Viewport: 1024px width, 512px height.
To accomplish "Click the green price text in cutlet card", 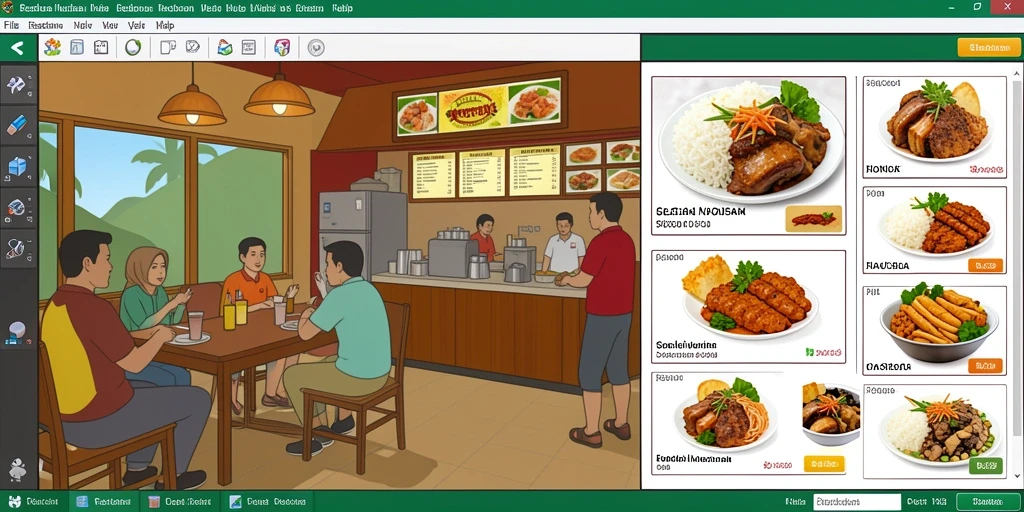I will (x=824, y=353).
